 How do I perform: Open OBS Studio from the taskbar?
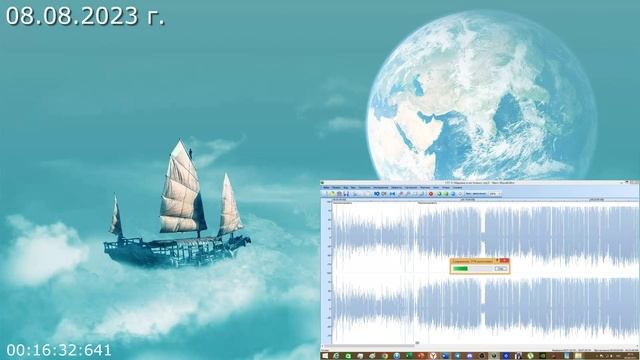tap(482, 356)
